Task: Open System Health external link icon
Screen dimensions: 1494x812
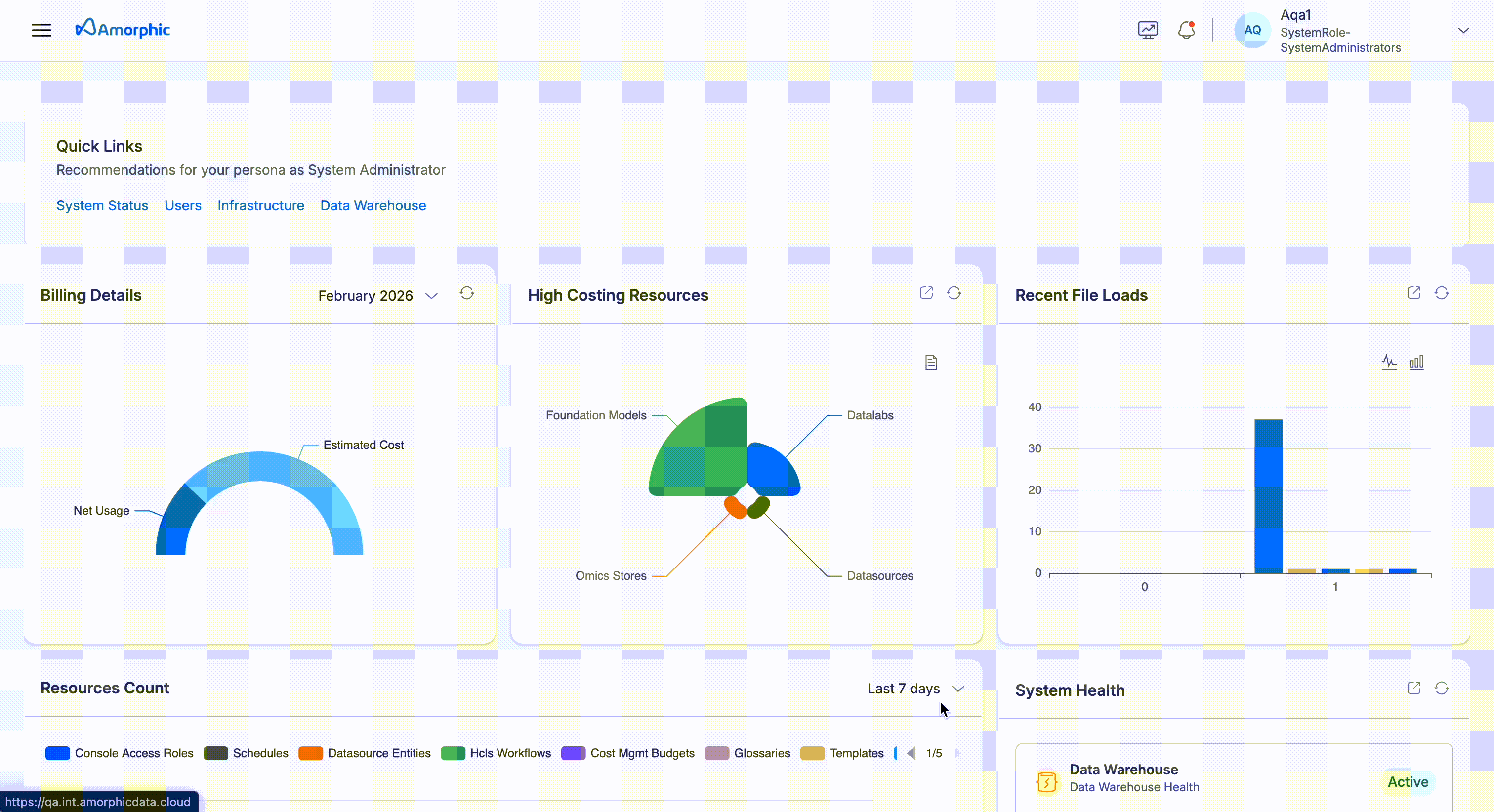Action: point(1414,689)
